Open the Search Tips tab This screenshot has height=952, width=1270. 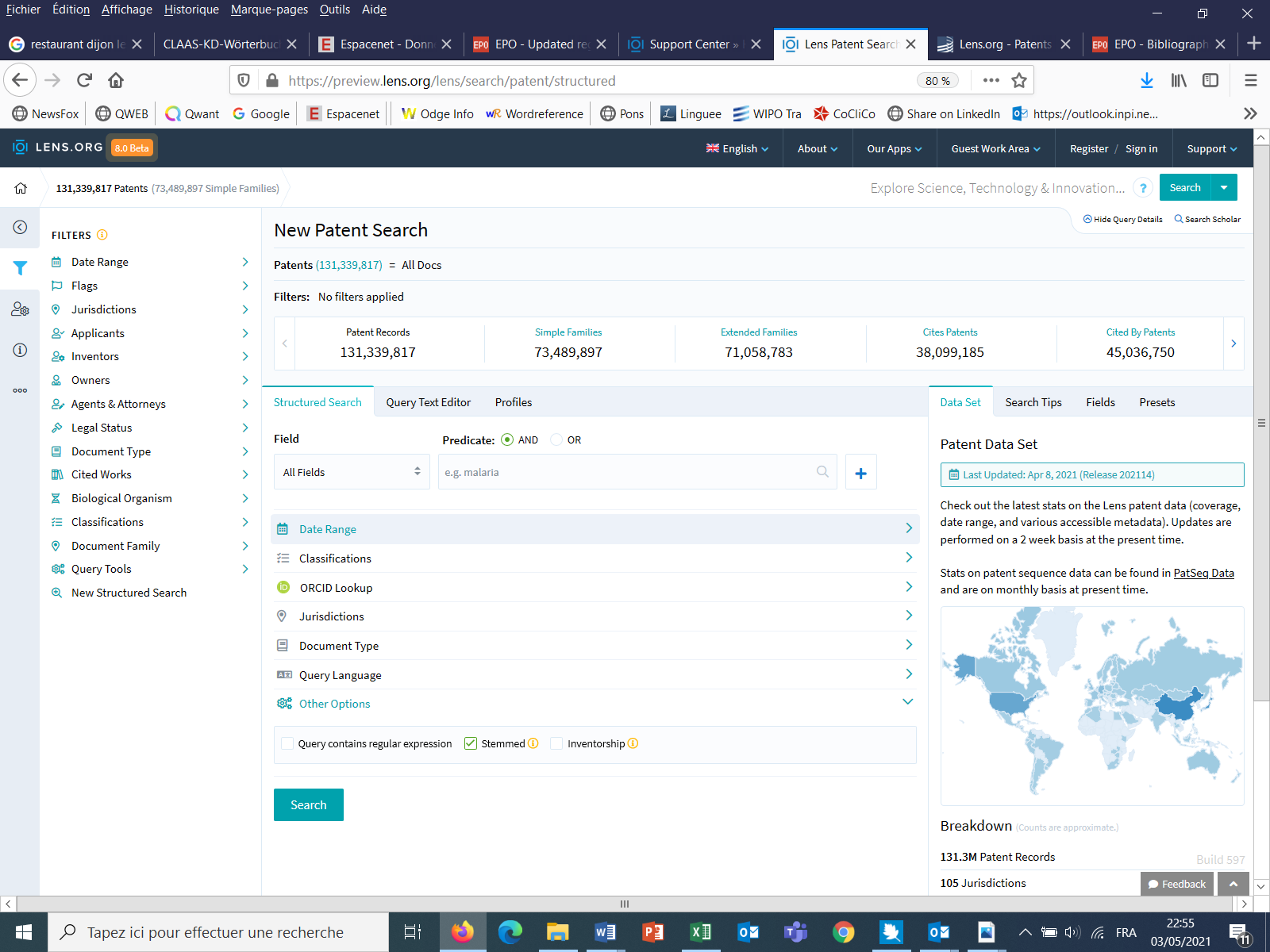click(1033, 402)
